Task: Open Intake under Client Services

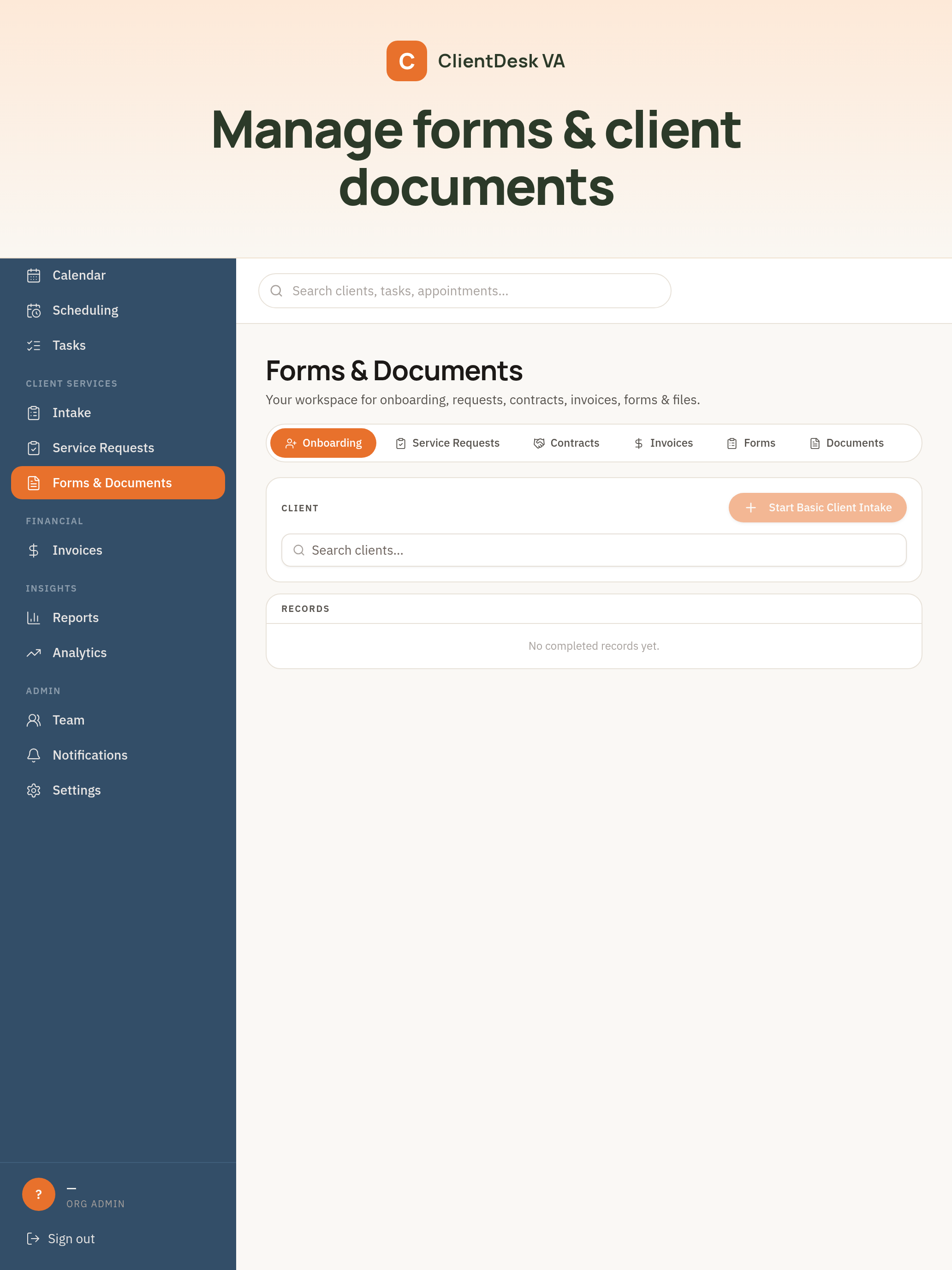Action: [118, 413]
